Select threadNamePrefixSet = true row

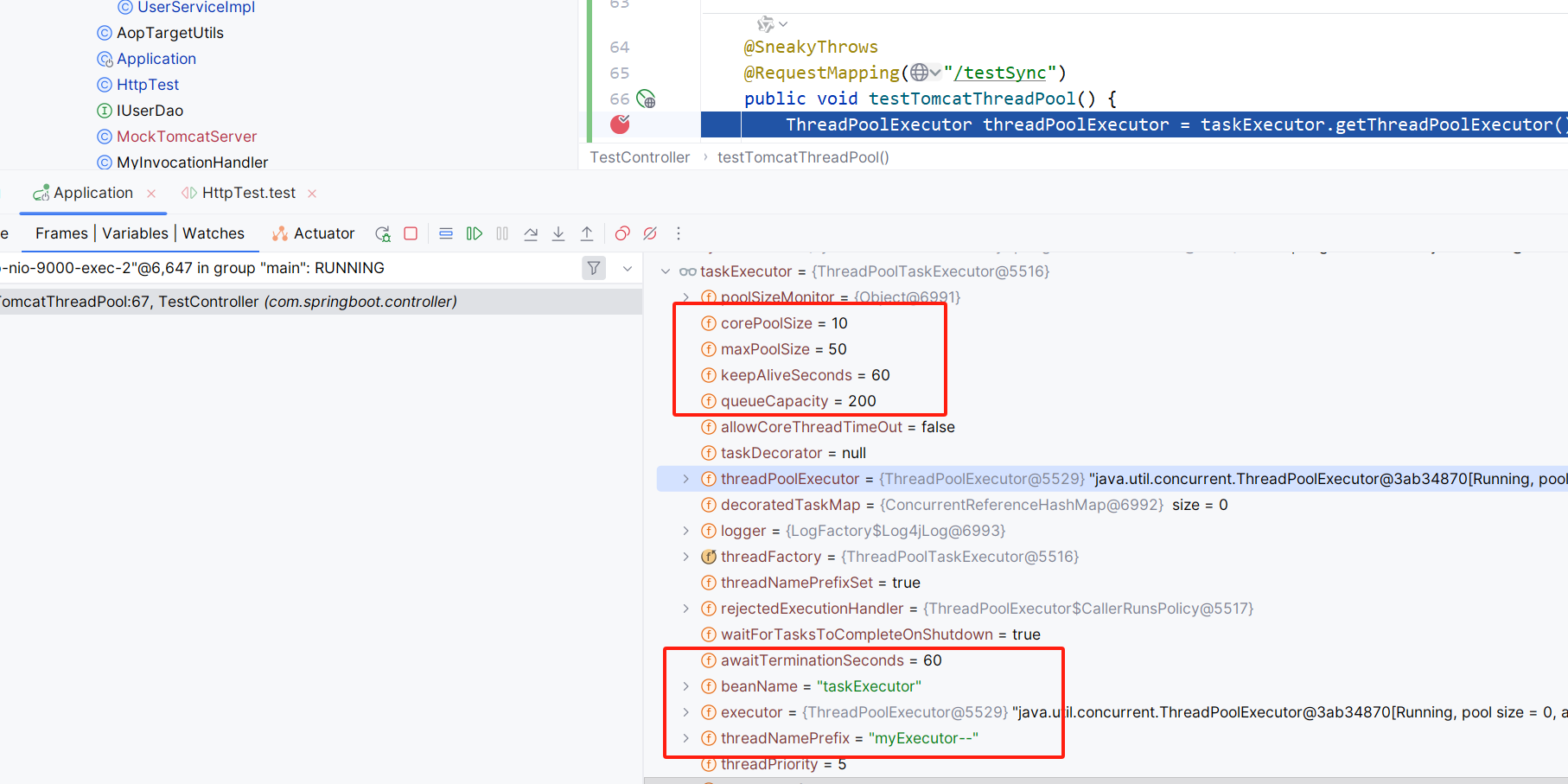pos(811,583)
